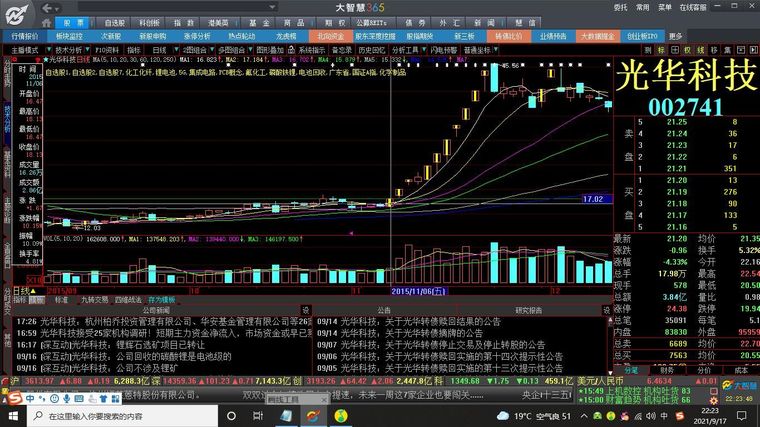Open the Sogou soft keyboard icon
The image size is (760, 427).
pyautogui.click(x=79, y=398)
